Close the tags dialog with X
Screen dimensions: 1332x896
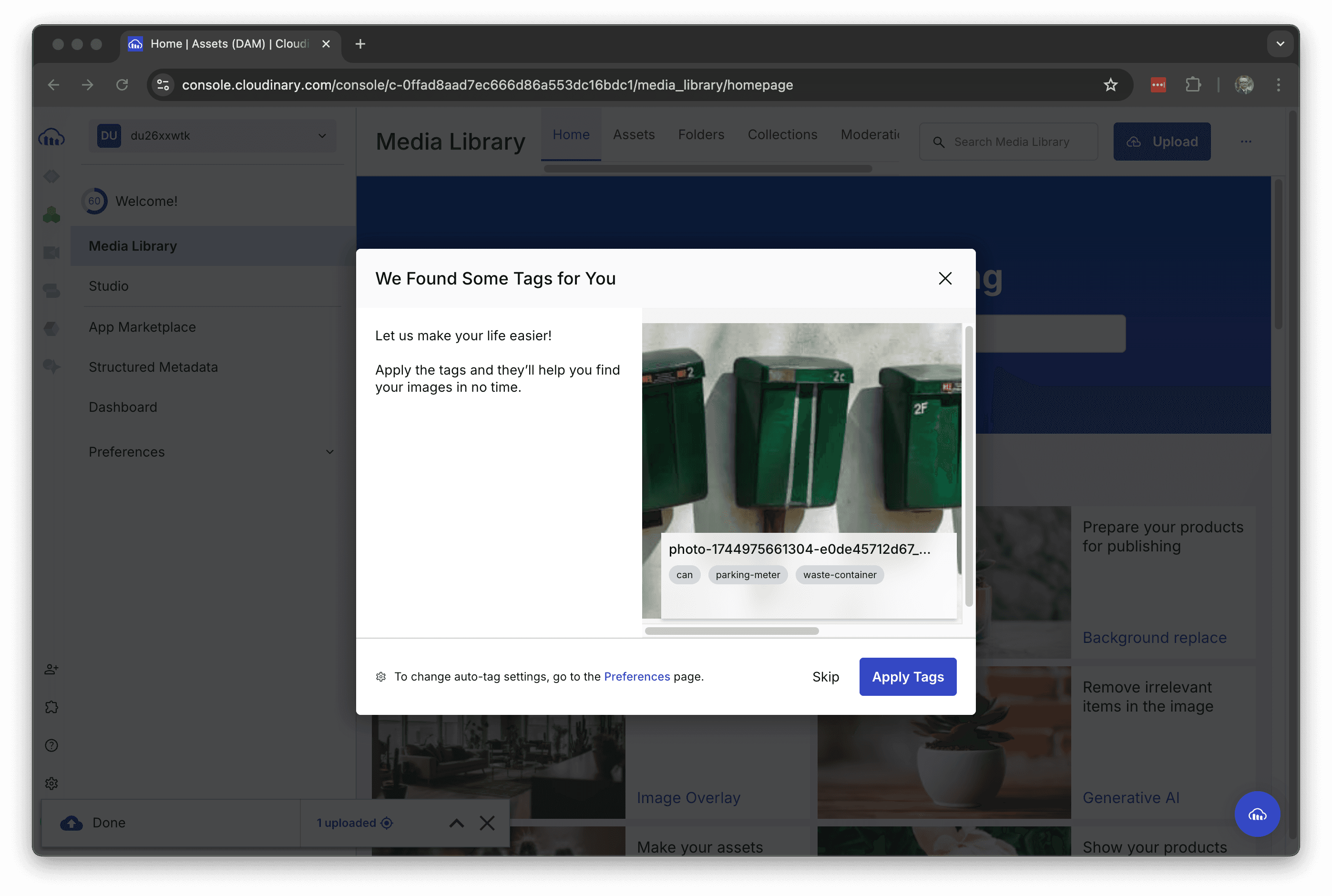click(x=944, y=278)
